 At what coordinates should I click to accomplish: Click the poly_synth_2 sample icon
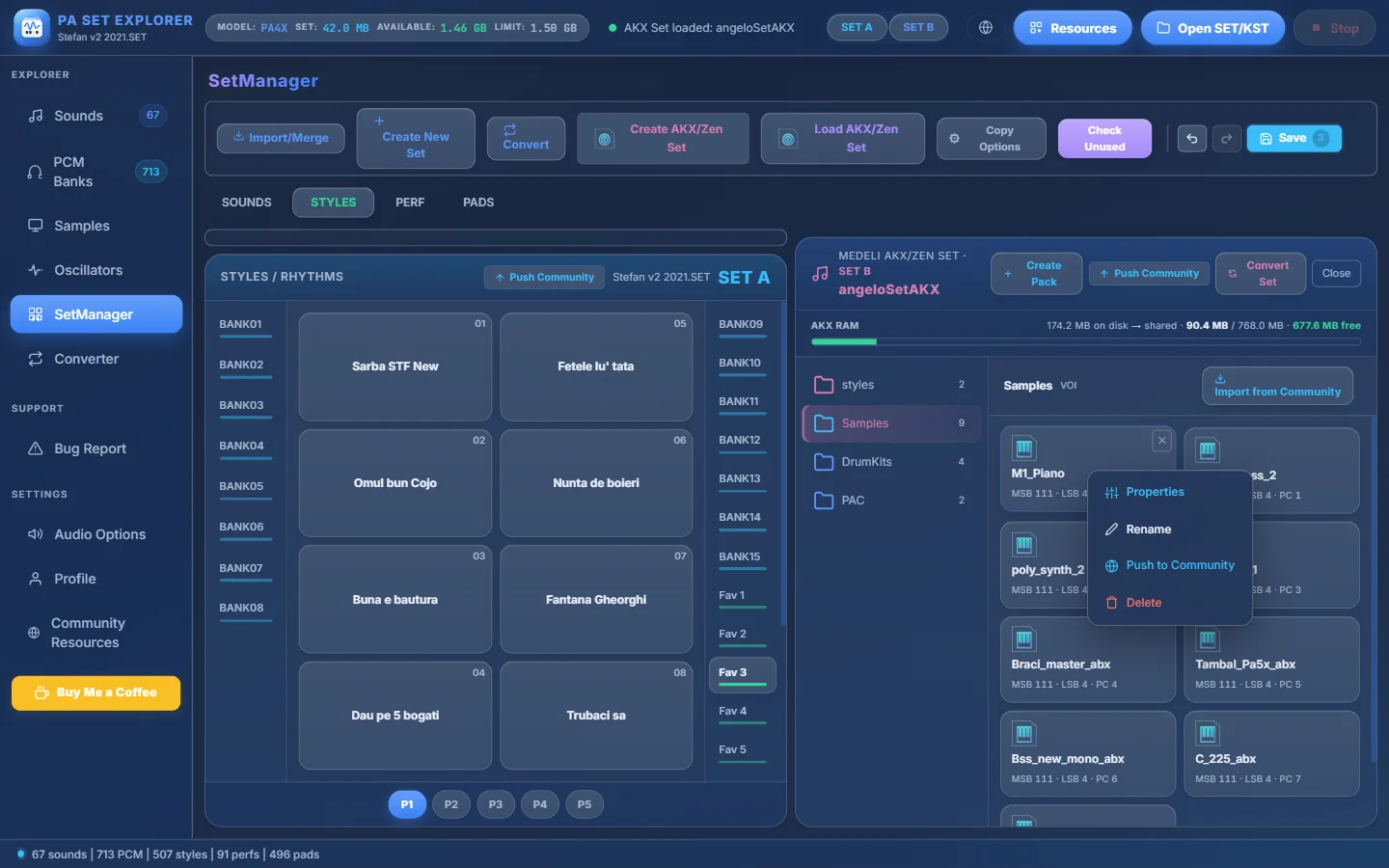point(1024,545)
